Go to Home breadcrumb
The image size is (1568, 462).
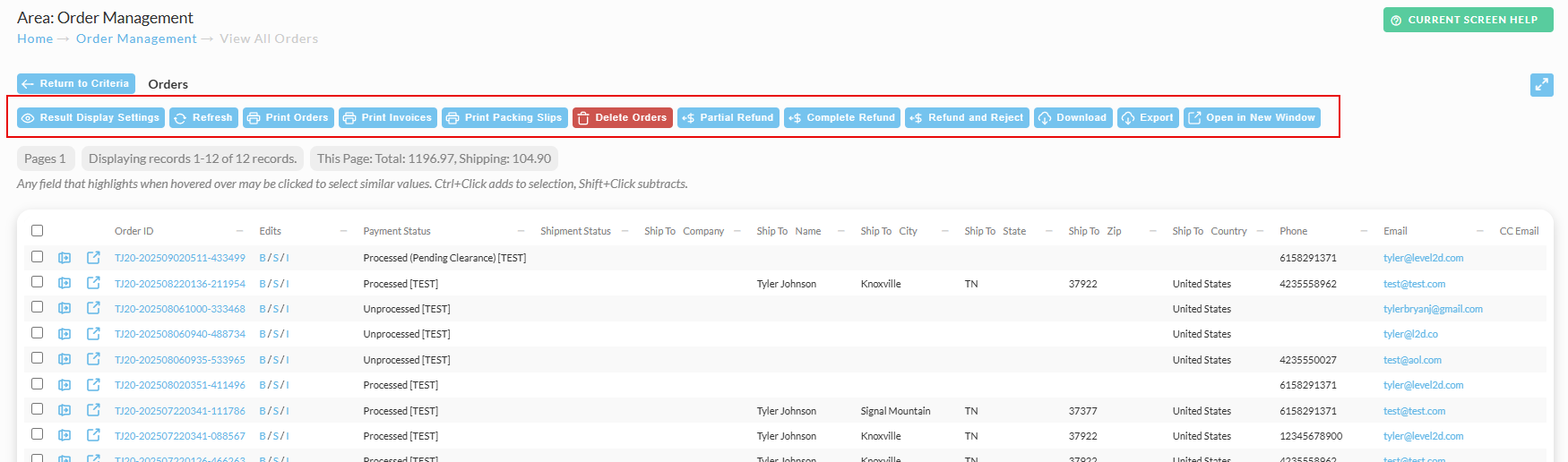[35, 38]
